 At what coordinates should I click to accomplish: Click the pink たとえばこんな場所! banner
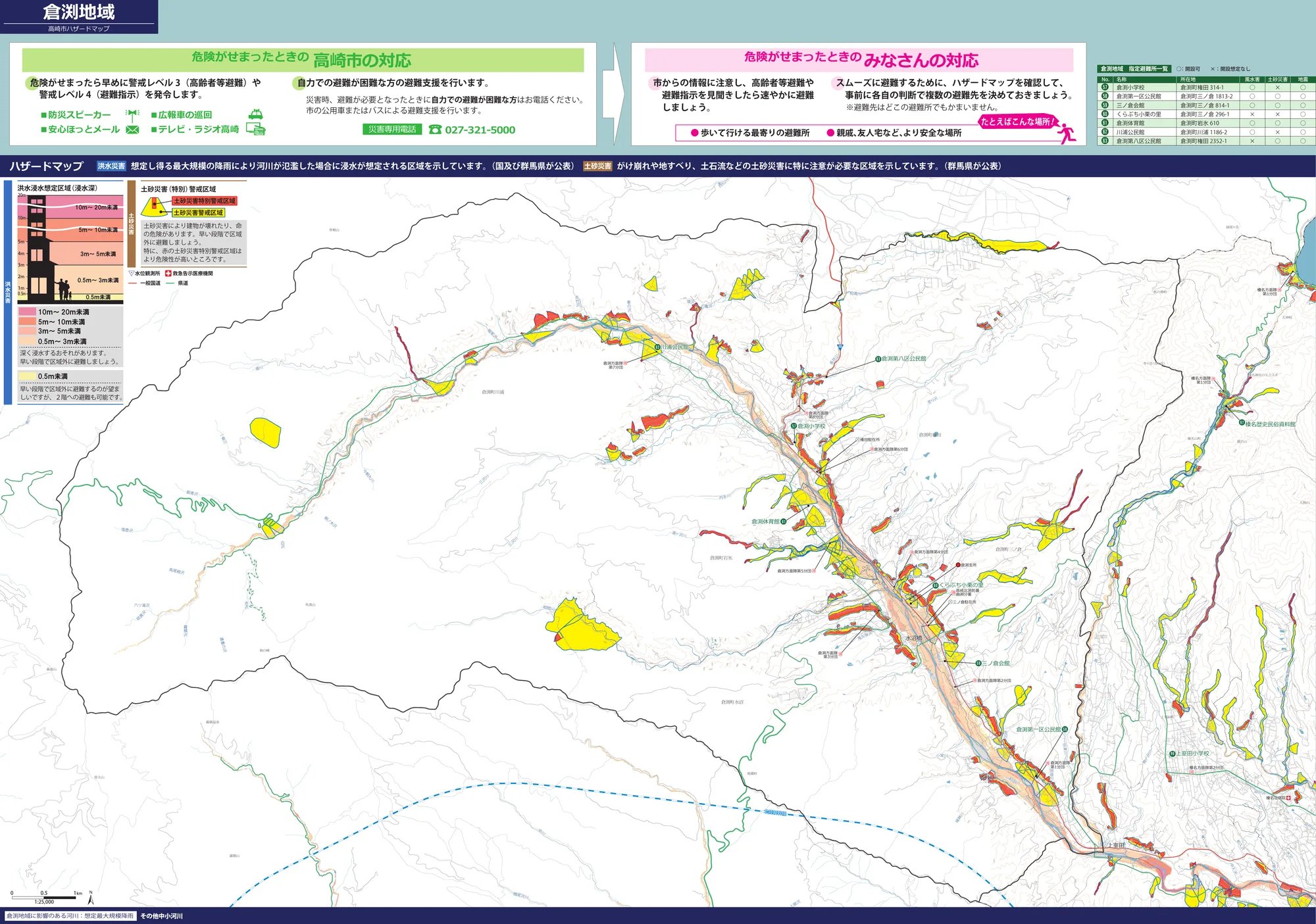1017,122
